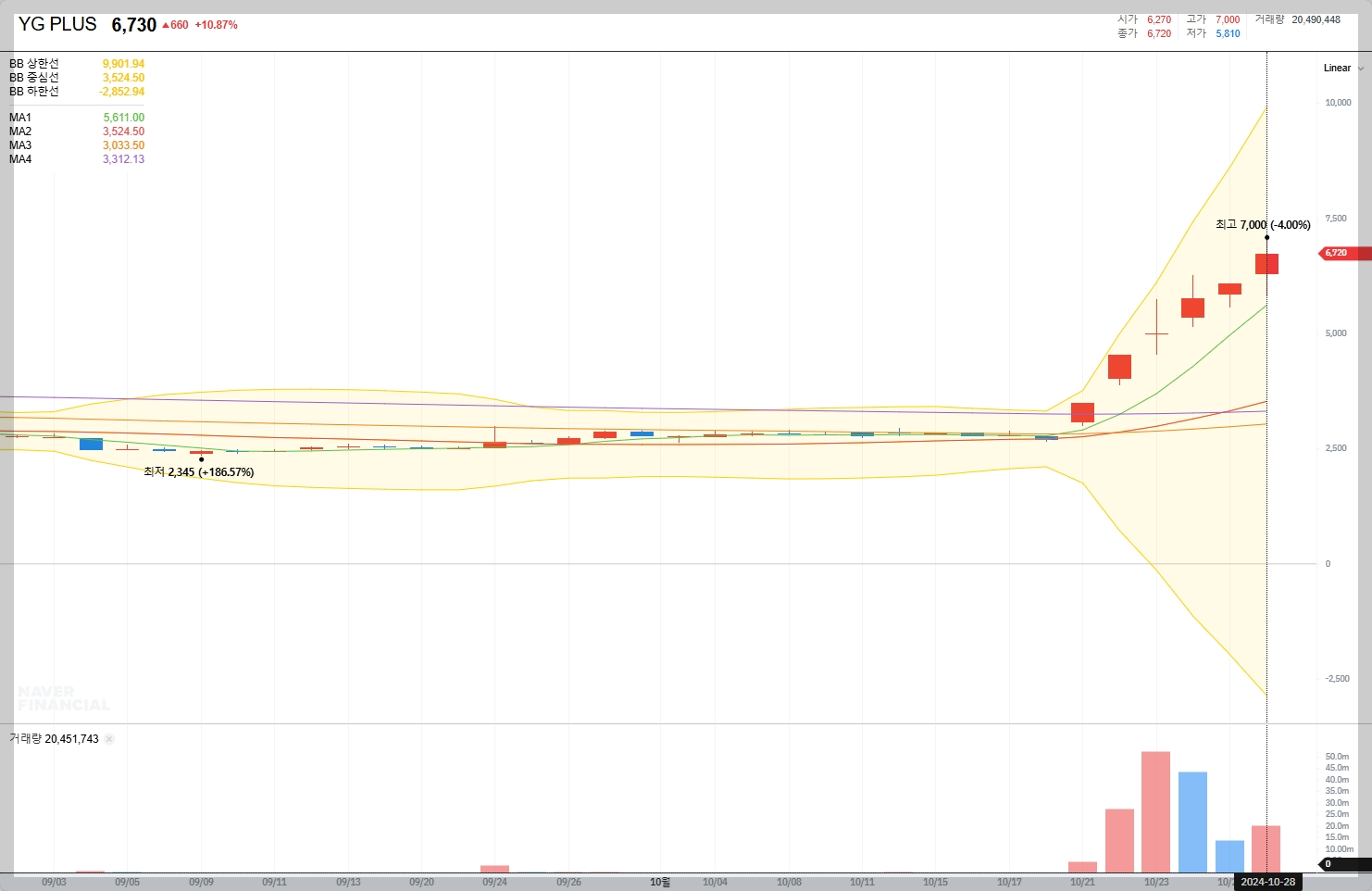Click the 09/03 date axis label
Viewport: 1372px width, 891px height.
point(54,883)
